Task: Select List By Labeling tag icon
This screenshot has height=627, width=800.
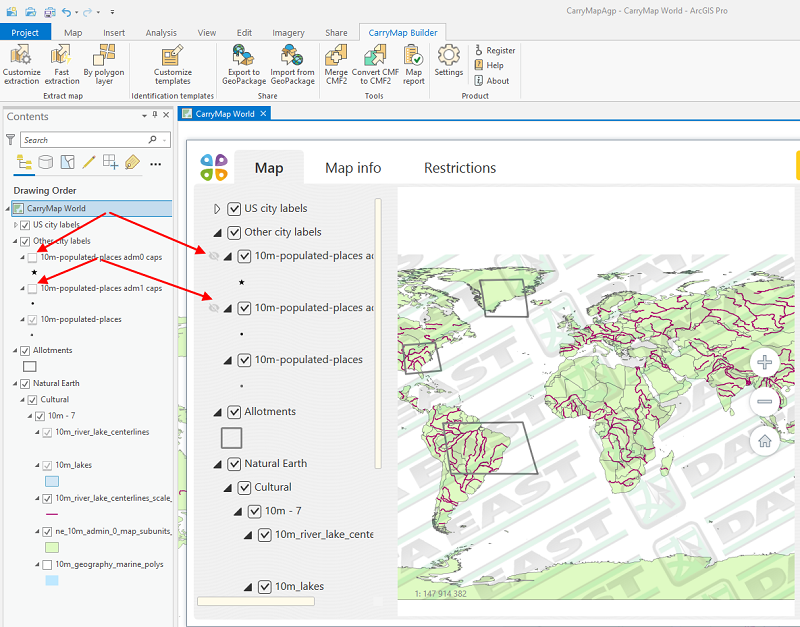Action: point(132,163)
